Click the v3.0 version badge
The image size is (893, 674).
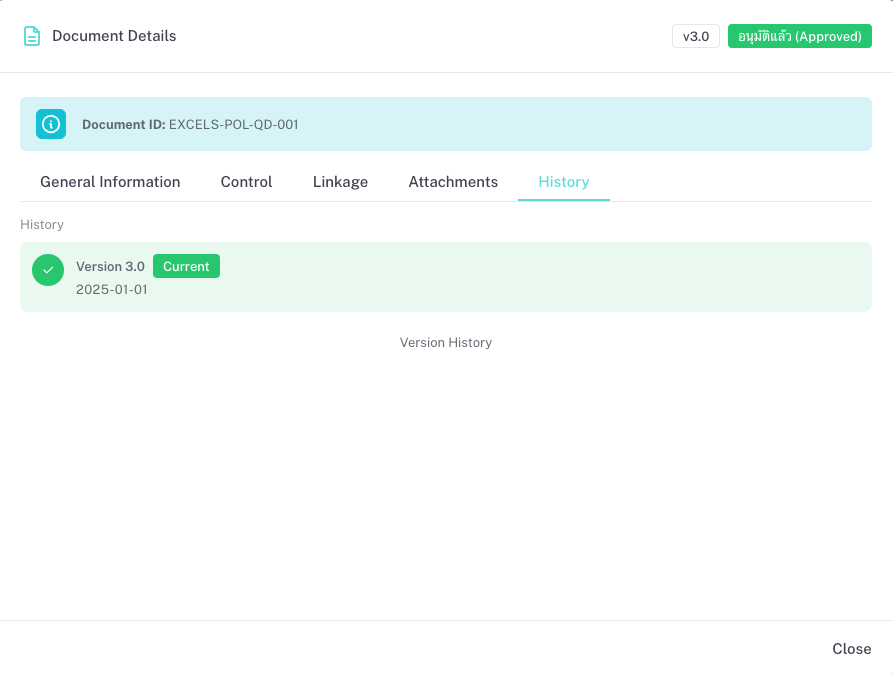pyautogui.click(x=695, y=36)
